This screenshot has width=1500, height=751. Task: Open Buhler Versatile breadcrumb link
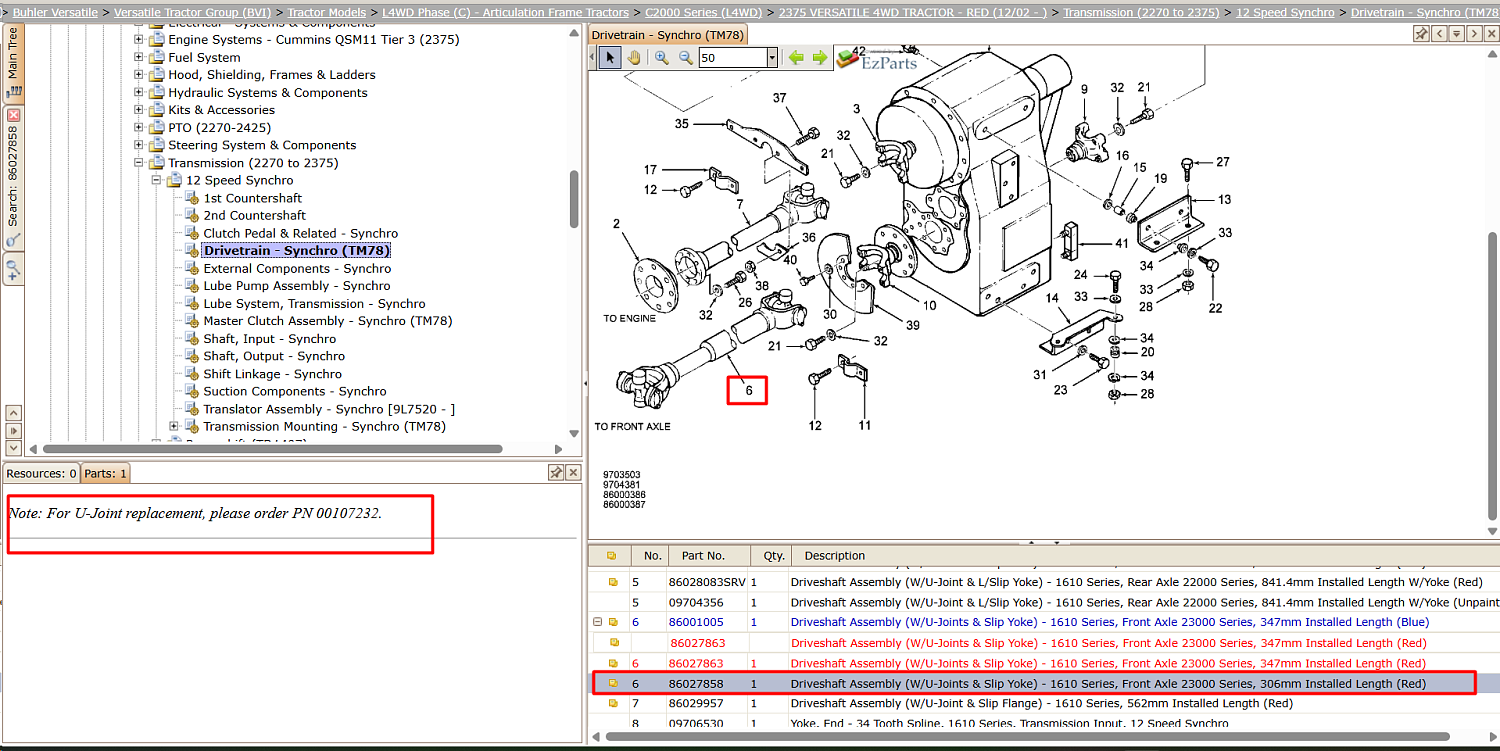pos(55,12)
